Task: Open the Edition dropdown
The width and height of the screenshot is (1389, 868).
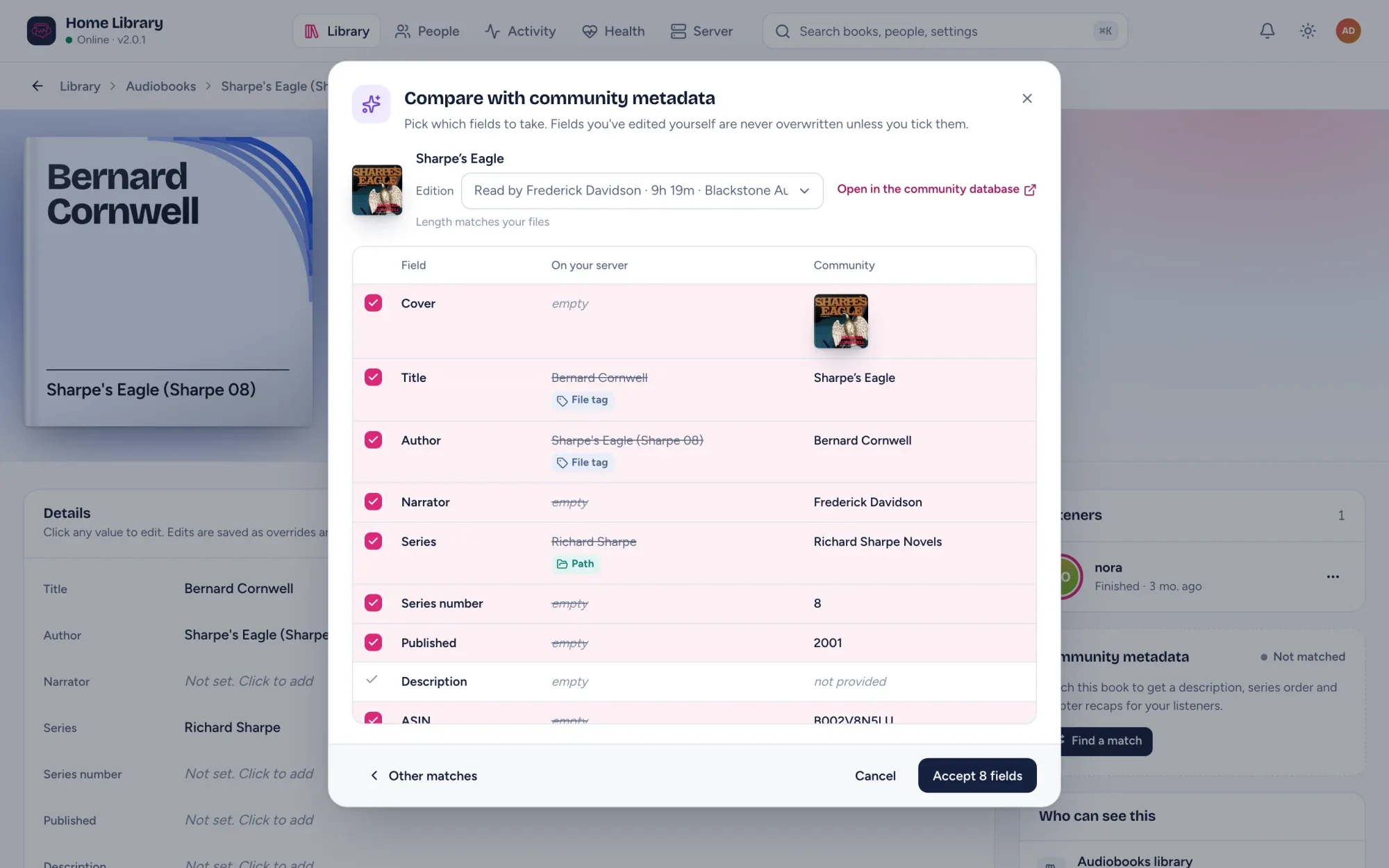Action: pyautogui.click(x=642, y=190)
